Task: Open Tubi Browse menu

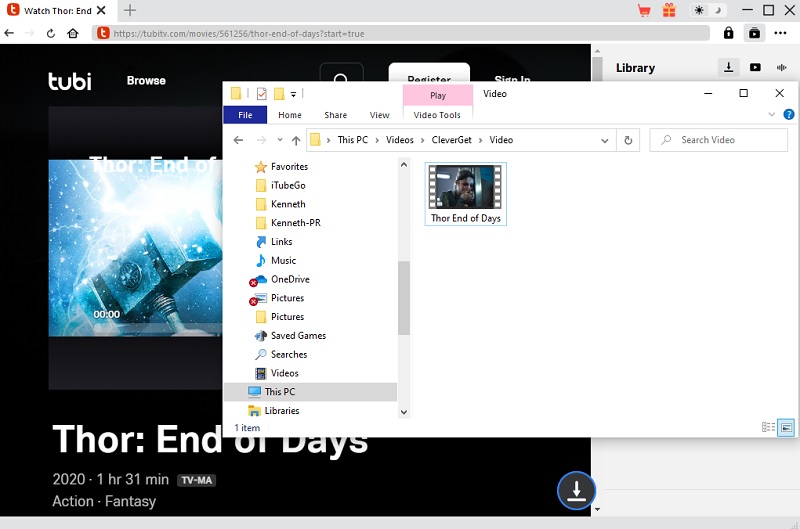Action: point(146,81)
